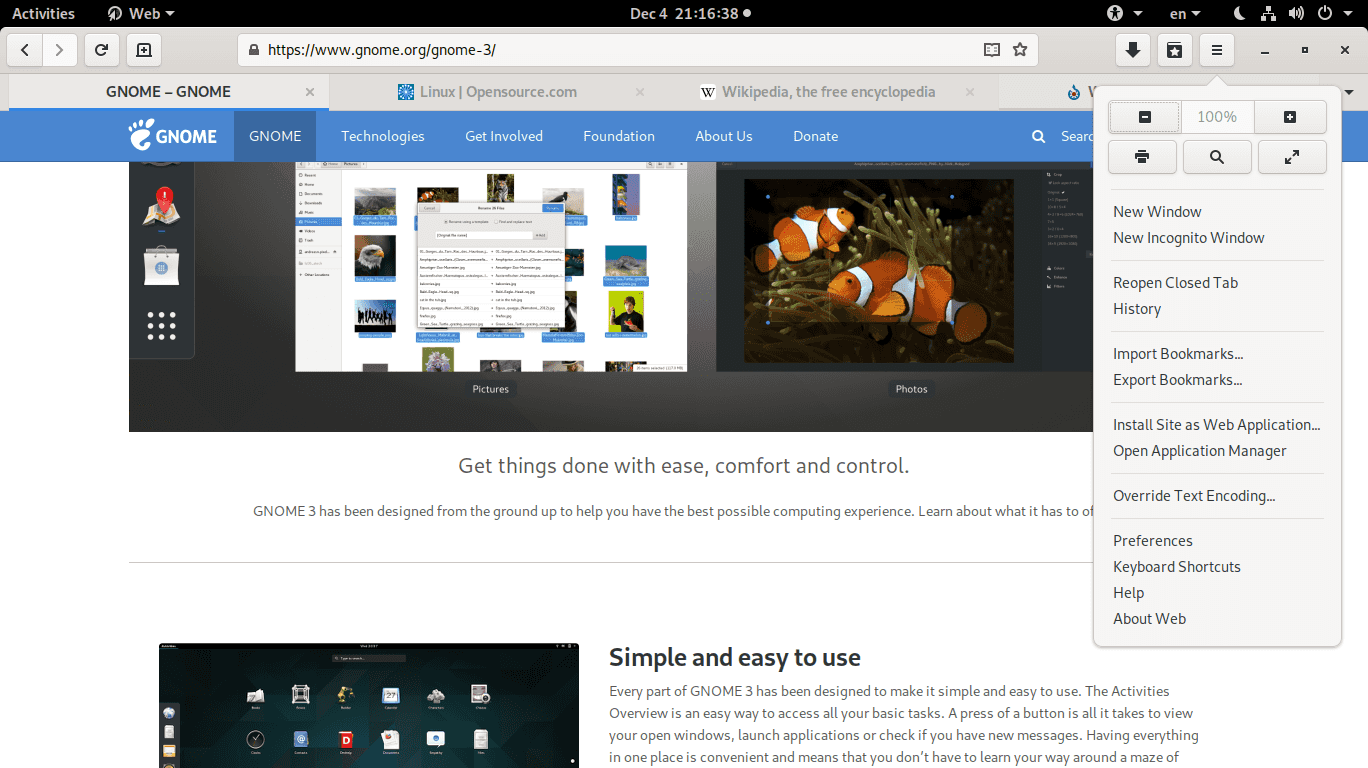Viewport: 1368px width, 768px height.
Task: Toggle reader mode in the address bar
Action: tap(991, 50)
